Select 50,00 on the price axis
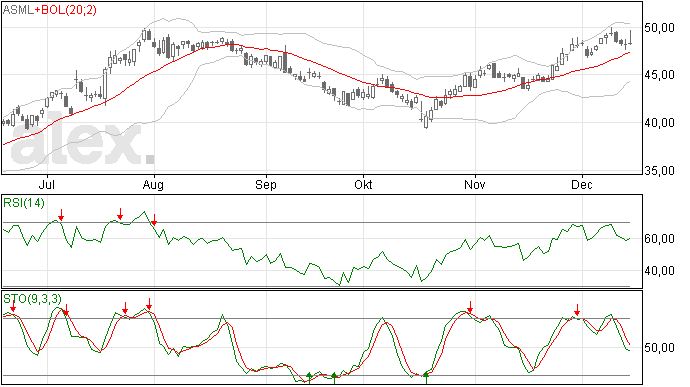690x387 pixels. [659, 28]
